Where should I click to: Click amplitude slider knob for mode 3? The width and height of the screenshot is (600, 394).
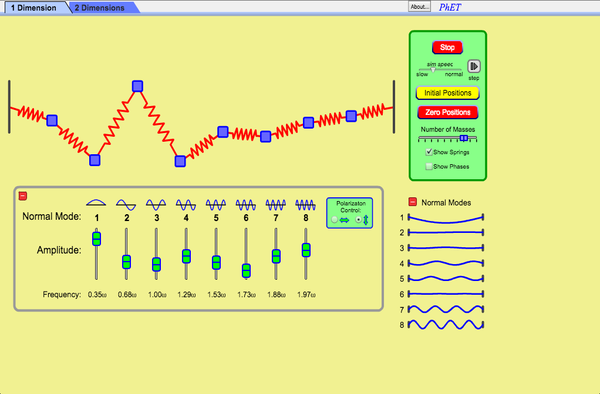click(156, 264)
